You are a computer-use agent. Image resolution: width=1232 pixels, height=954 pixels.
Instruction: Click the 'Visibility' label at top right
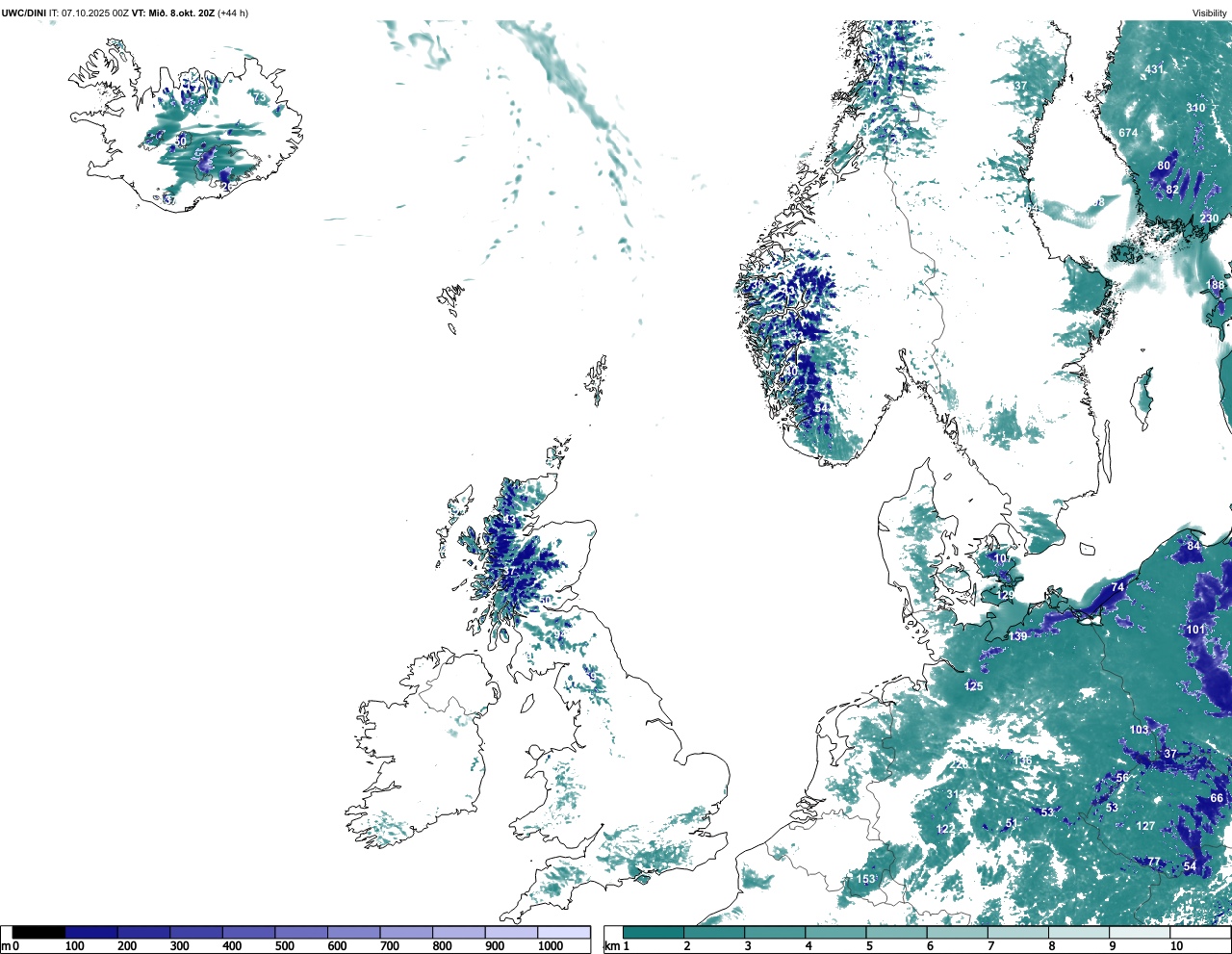1210,13
